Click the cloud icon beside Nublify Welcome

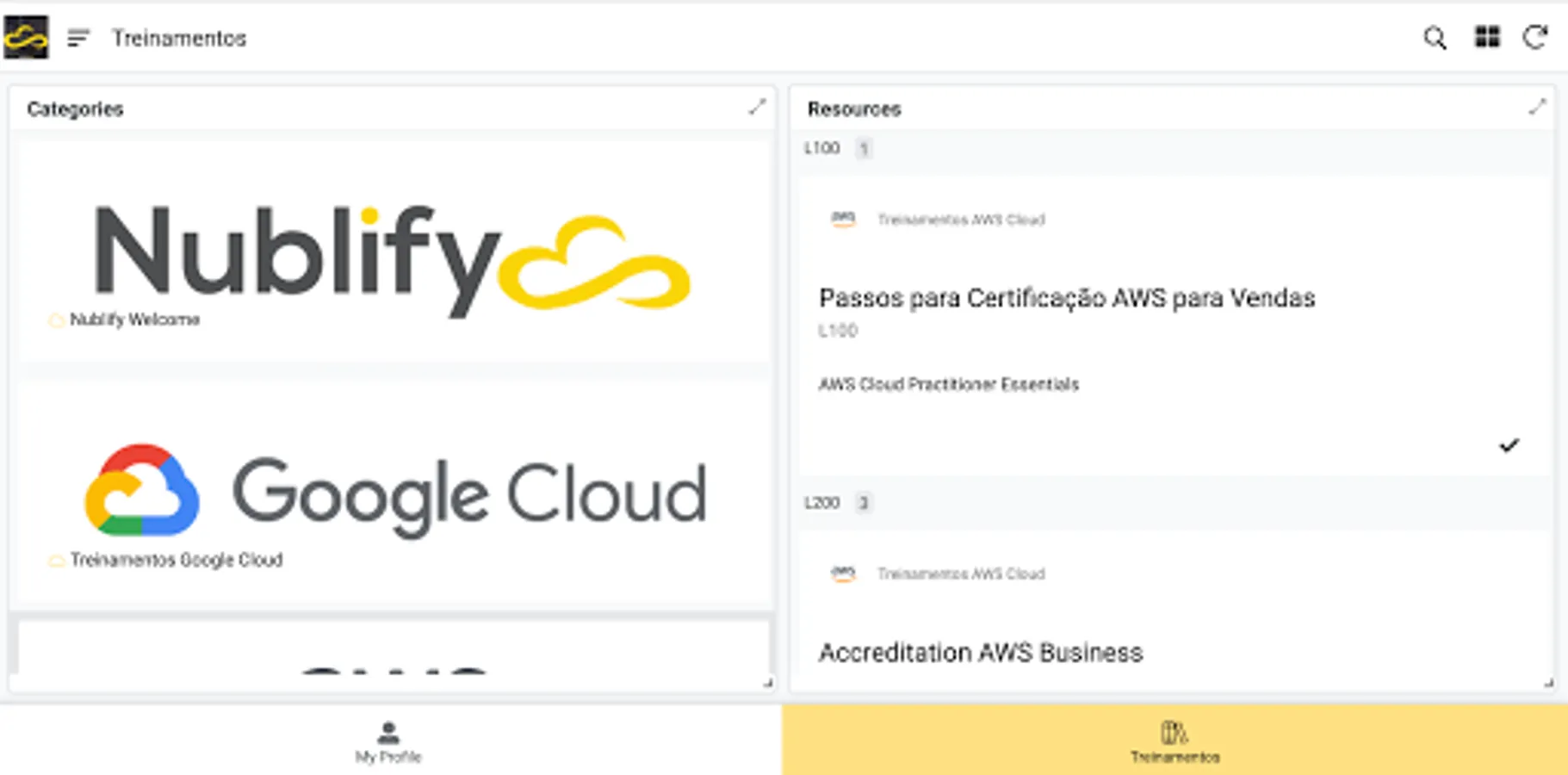pyautogui.click(x=56, y=320)
